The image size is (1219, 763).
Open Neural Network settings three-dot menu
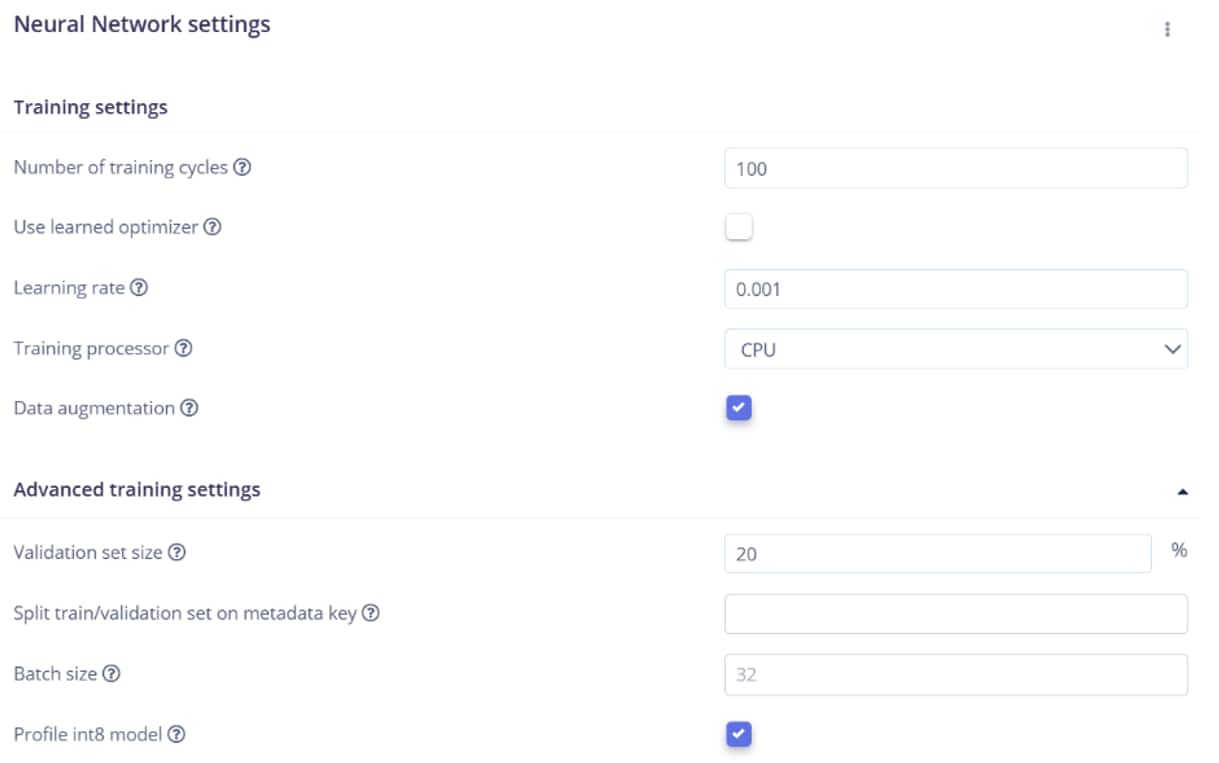click(1166, 29)
